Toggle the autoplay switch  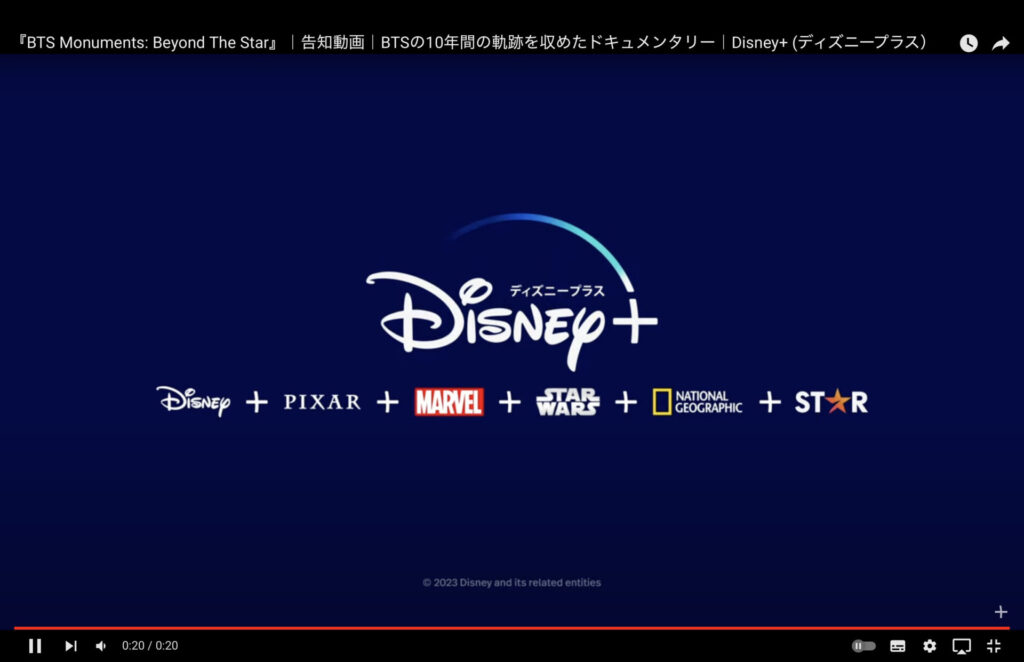863,646
